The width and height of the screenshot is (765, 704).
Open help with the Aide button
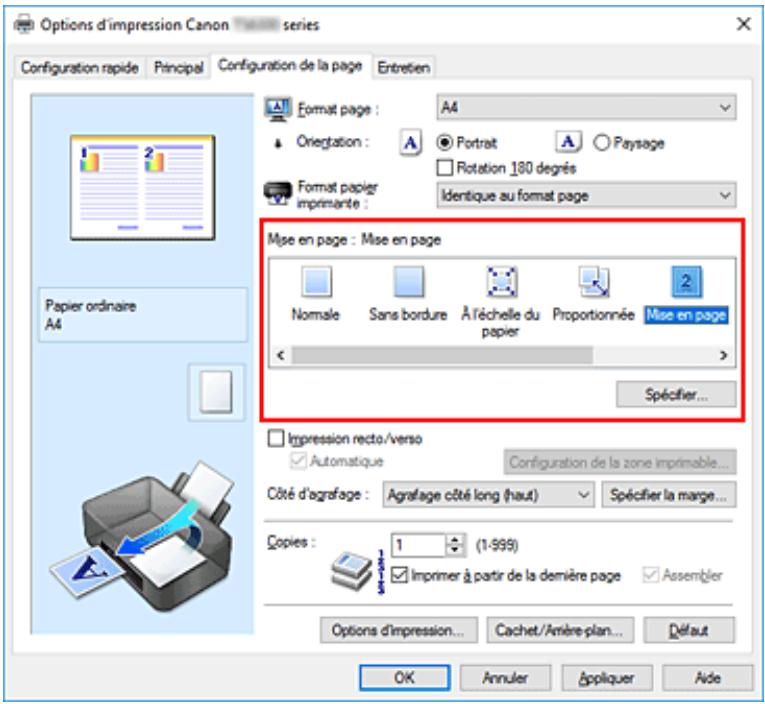click(707, 678)
